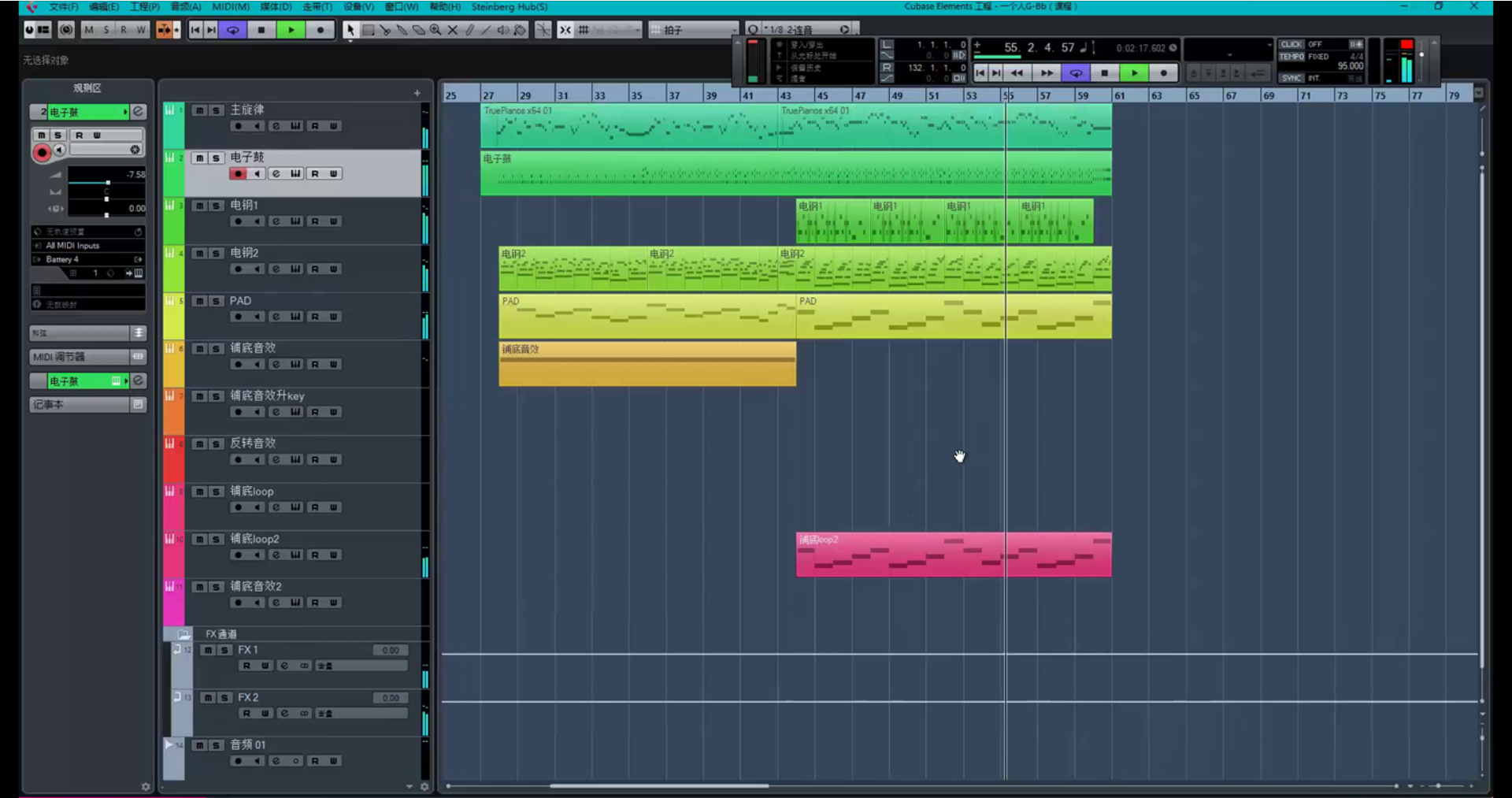The height and width of the screenshot is (798, 1512).
Task: Open the 设备(V) menu
Action: point(359,7)
